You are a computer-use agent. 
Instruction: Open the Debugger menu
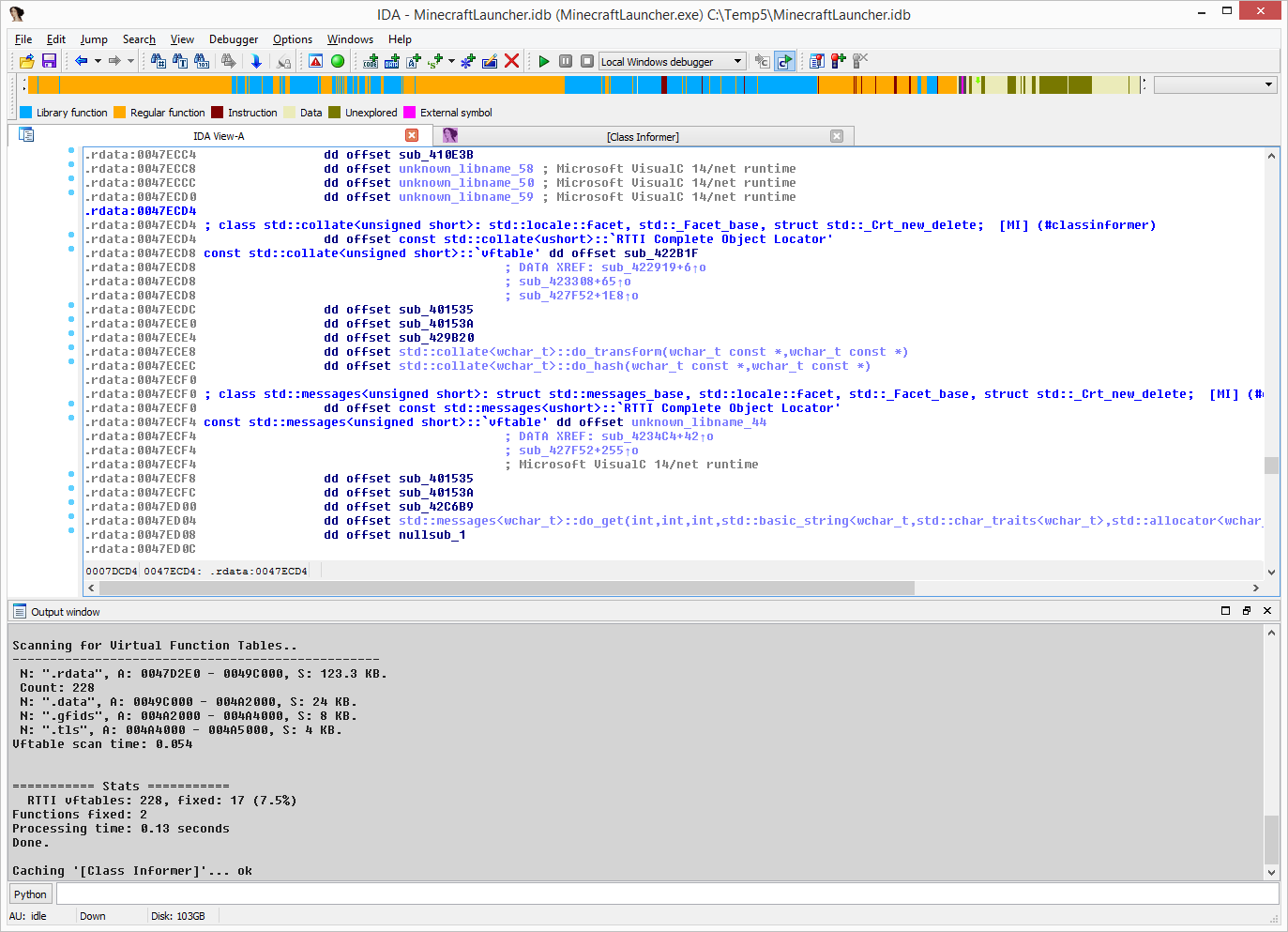pyautogui.click(x=233, y=39)
